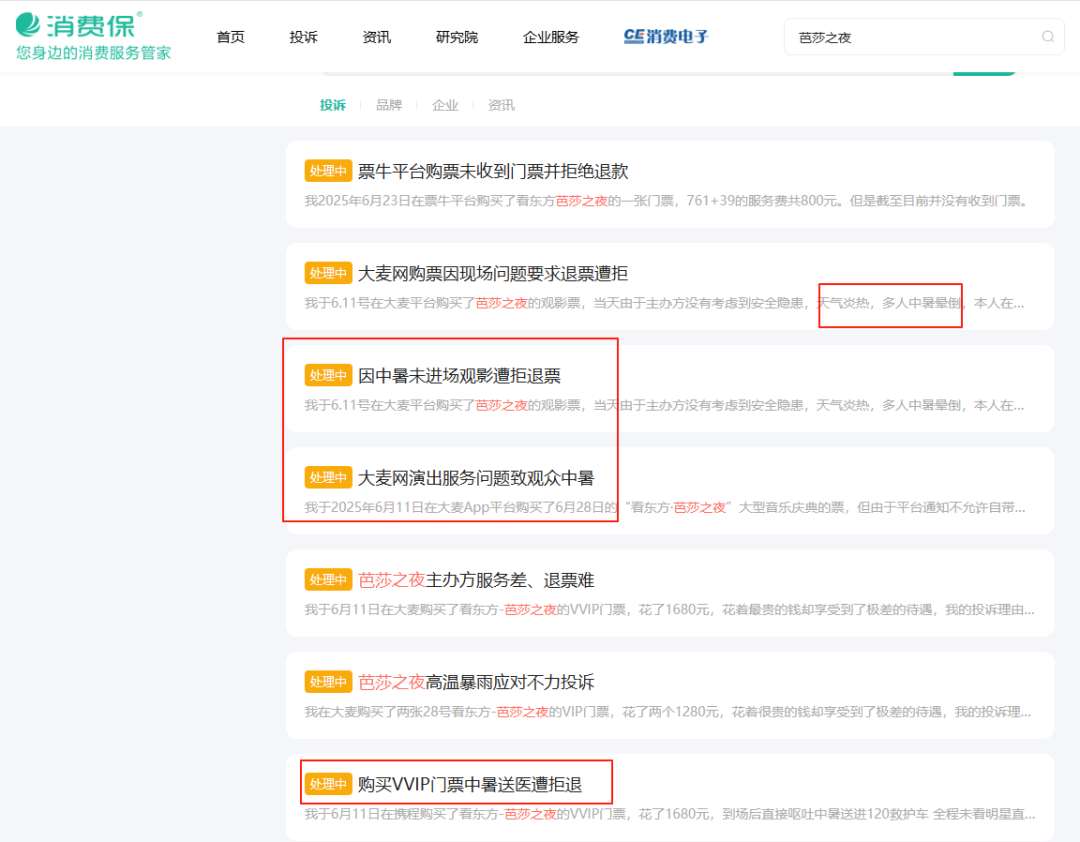Click the search magnifier icon
Screen dimensions: 1080x842
[1048, 37]
